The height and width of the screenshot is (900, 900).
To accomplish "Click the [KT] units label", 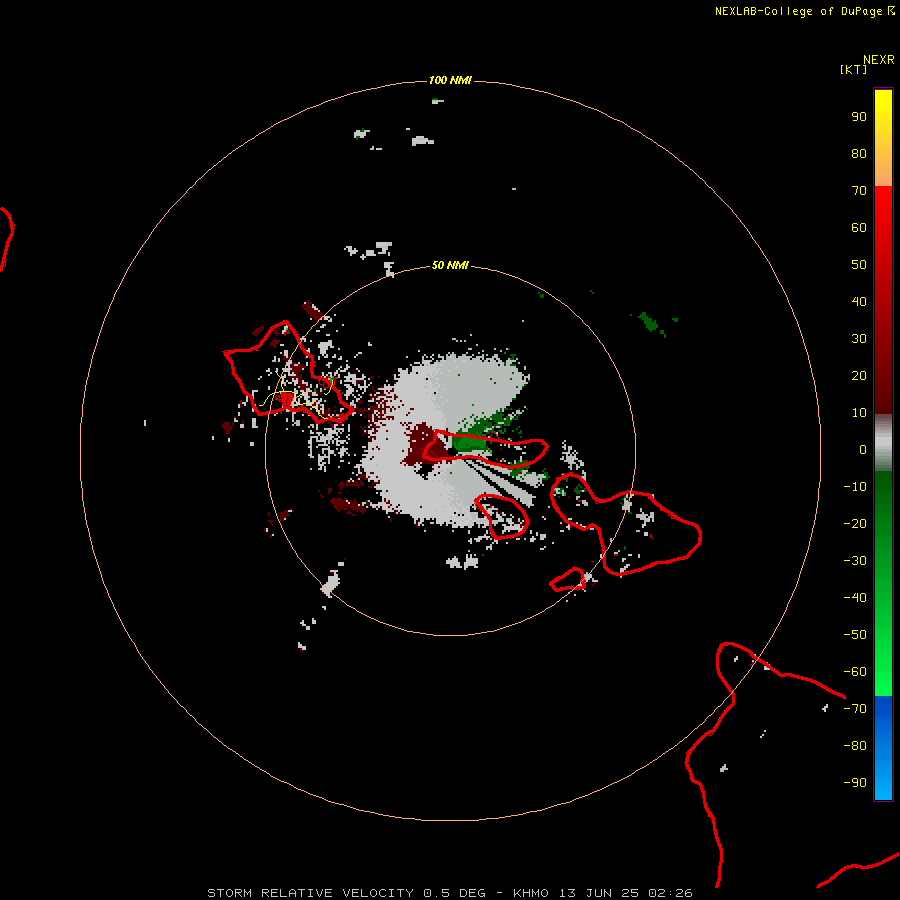I will [x=853, y=69].
